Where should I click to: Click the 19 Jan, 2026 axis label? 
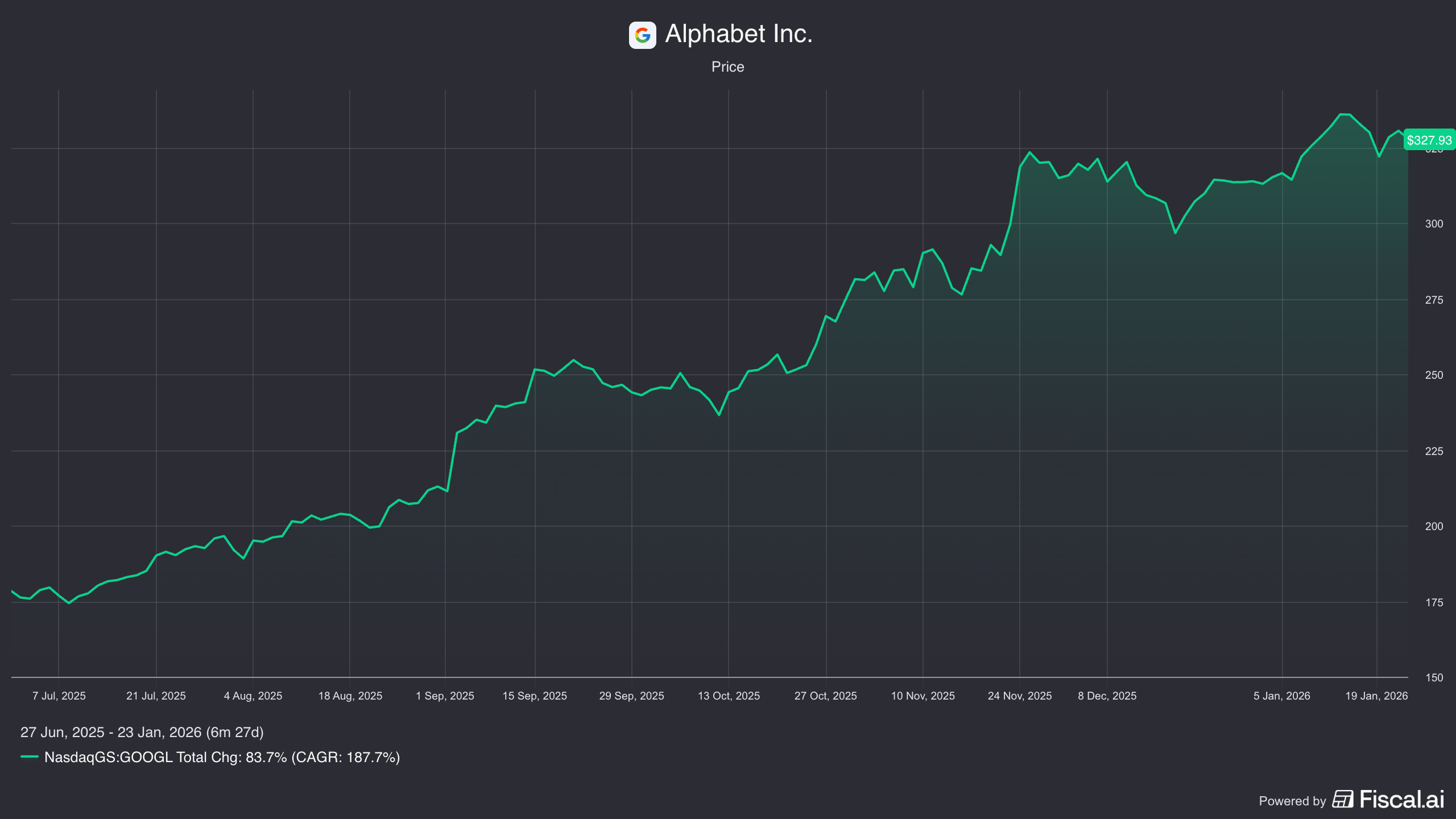pyautogui.click(x=1376, y=696)
